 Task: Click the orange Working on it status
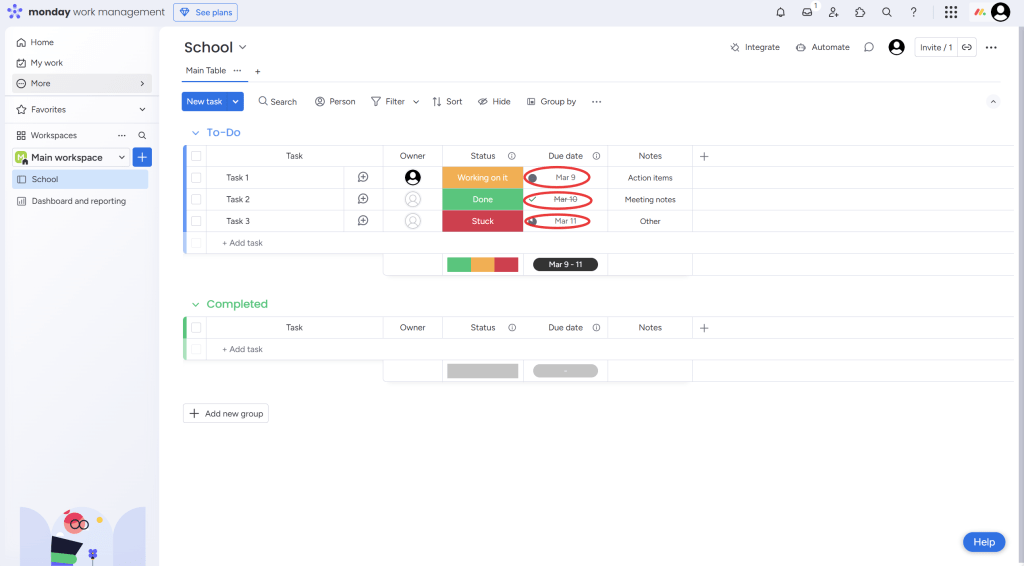[482, 178]
